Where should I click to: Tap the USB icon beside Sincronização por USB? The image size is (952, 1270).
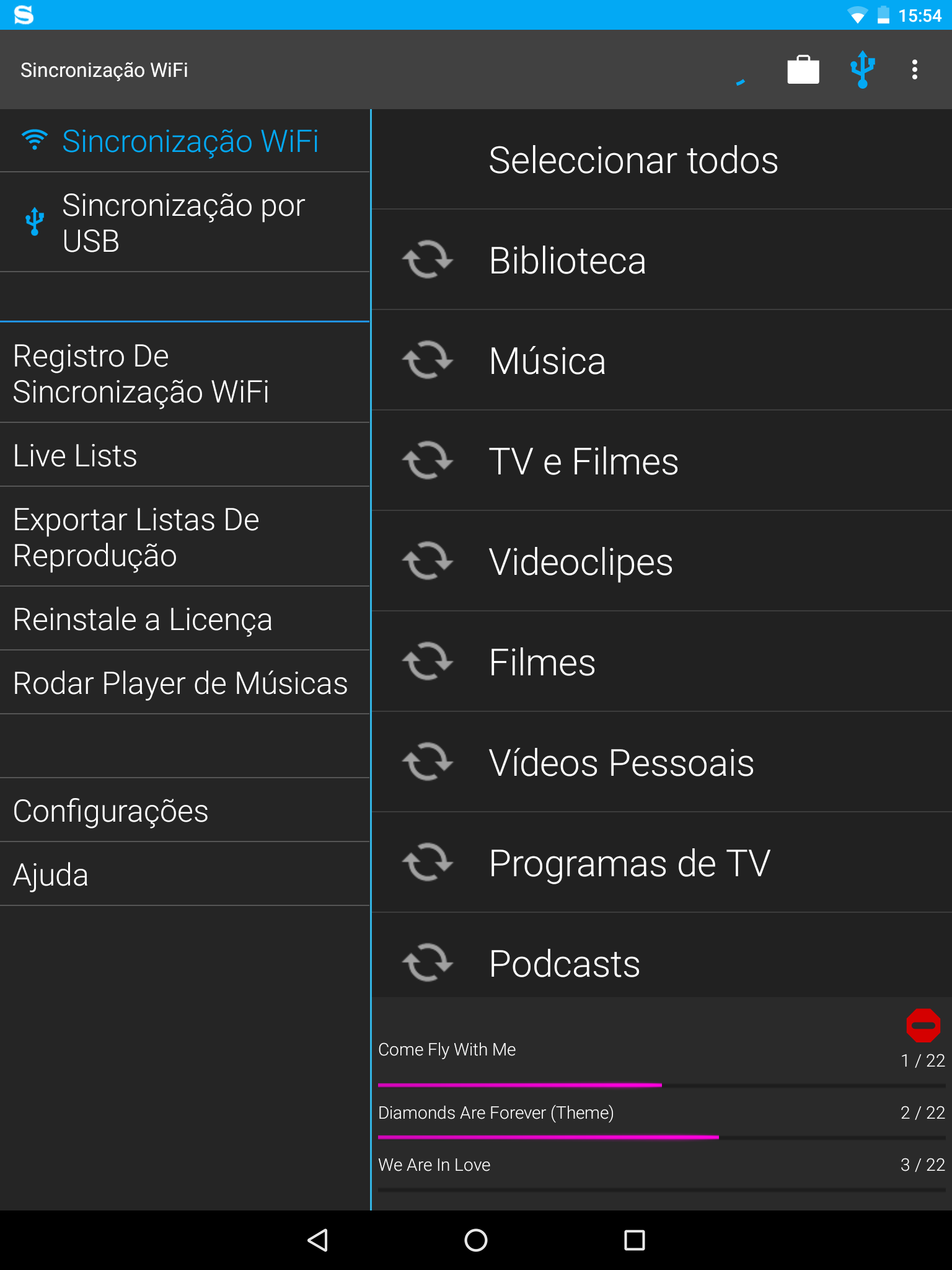[x=35, y=221]
